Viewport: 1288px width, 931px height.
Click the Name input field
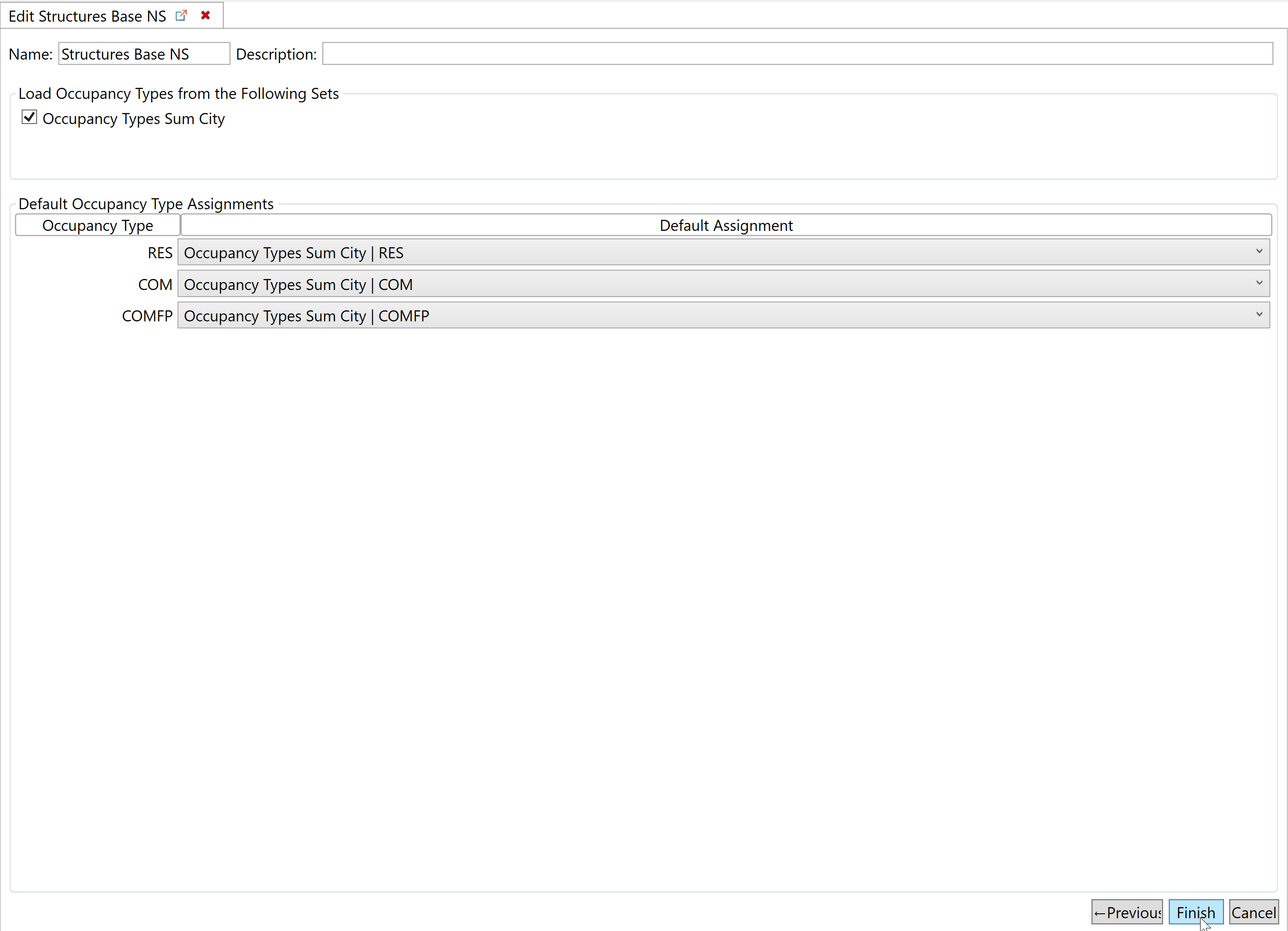point(144,54)
